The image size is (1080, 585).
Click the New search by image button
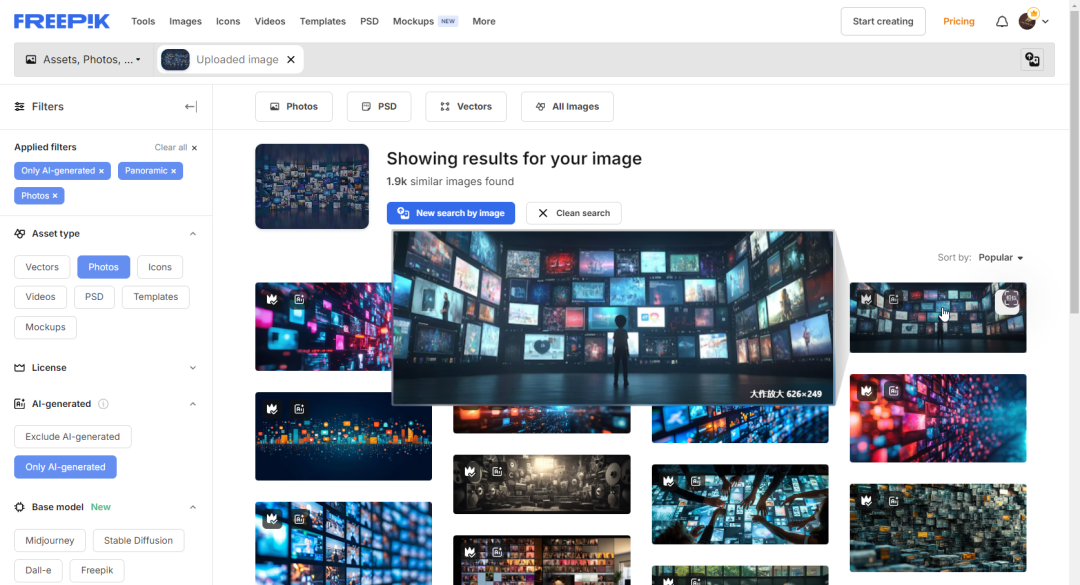coord(450,213)
